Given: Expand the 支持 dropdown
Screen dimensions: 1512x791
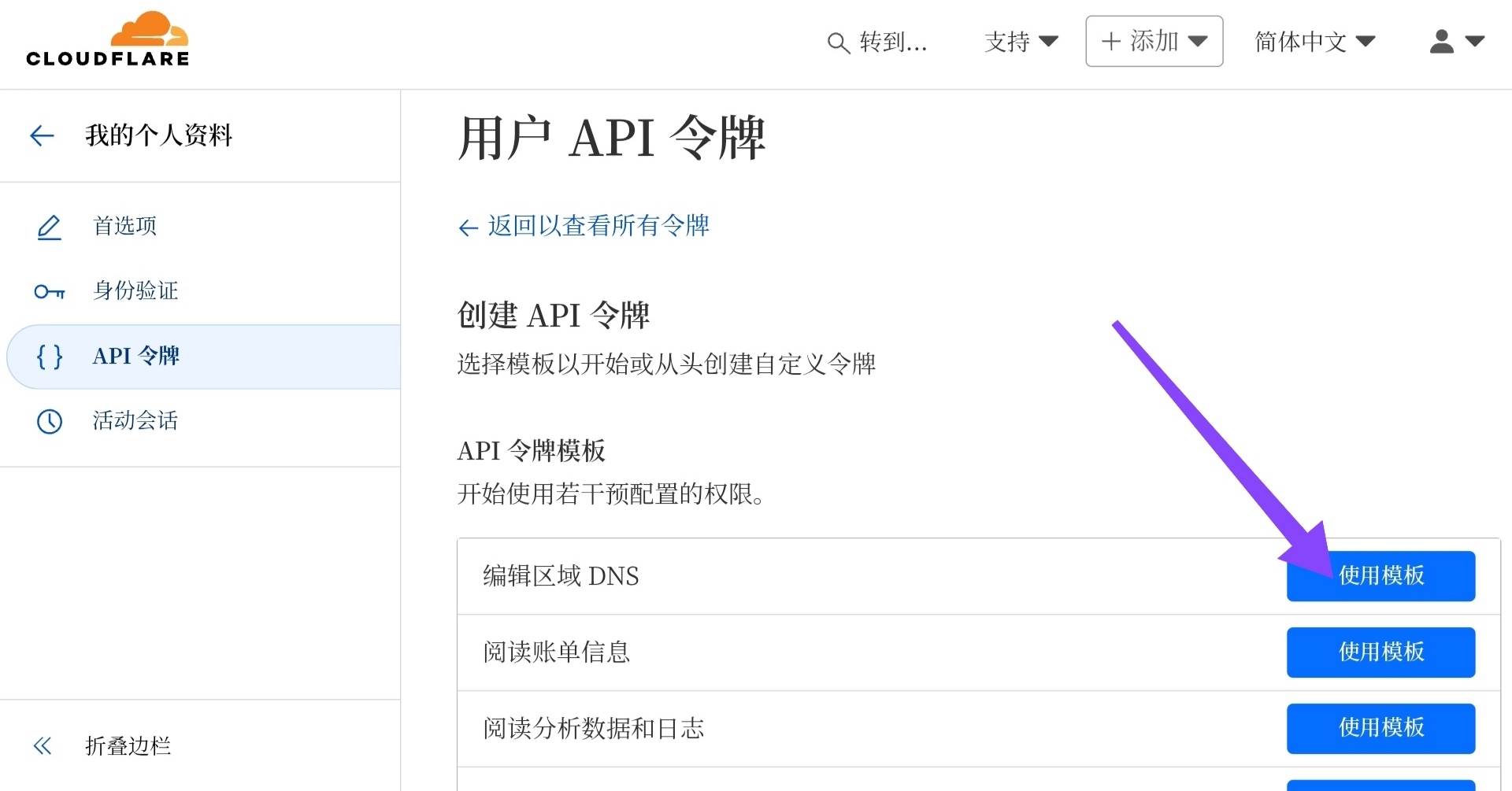Looking at the screenshot, I should (x=1021, y=42).
